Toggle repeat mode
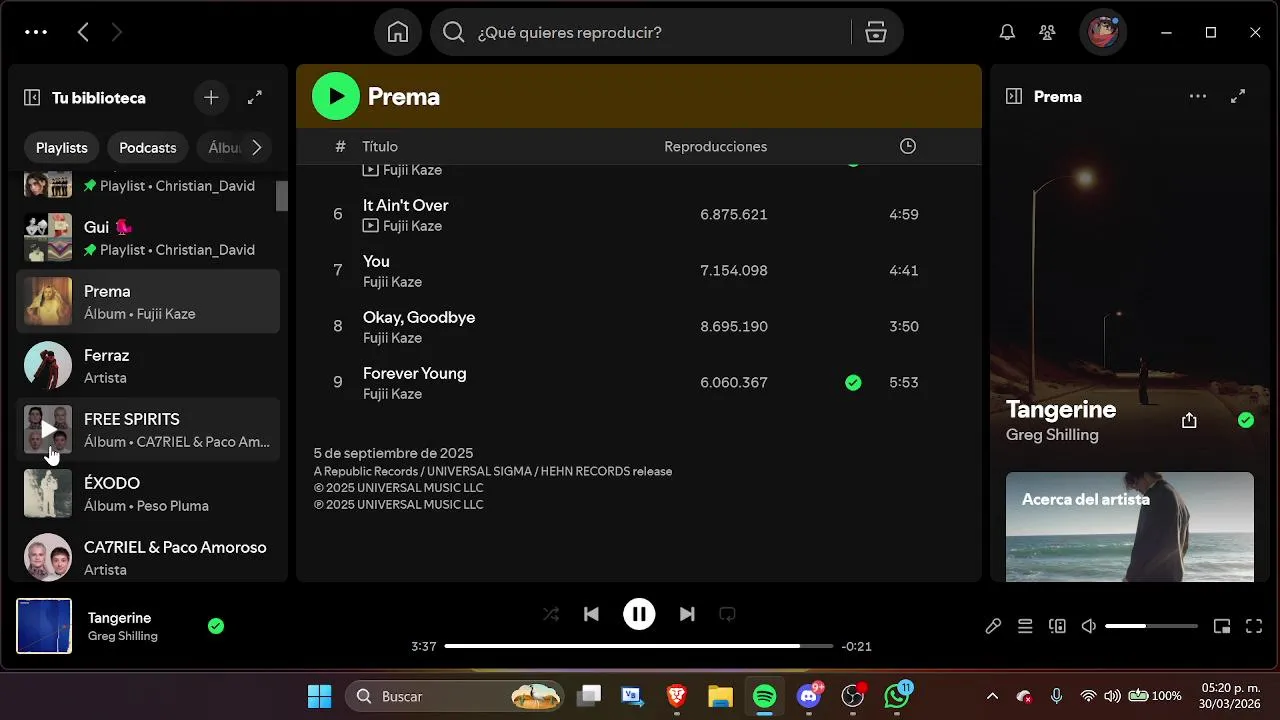Image resolution: width=1280 pixels, height=720 pixels. pos(728,614)
